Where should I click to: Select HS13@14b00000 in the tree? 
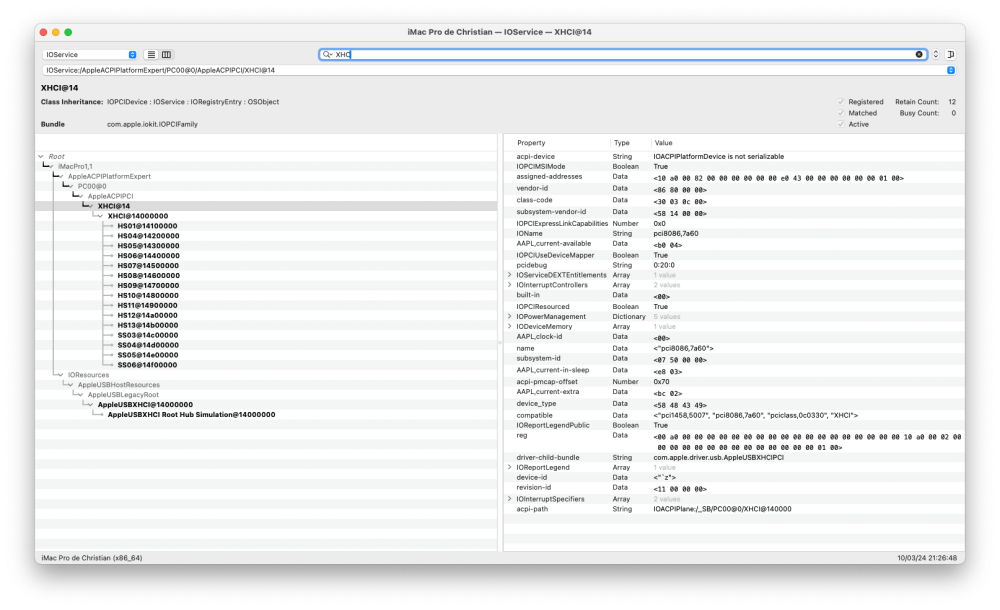pyautogui.click(x=148, y=325)
